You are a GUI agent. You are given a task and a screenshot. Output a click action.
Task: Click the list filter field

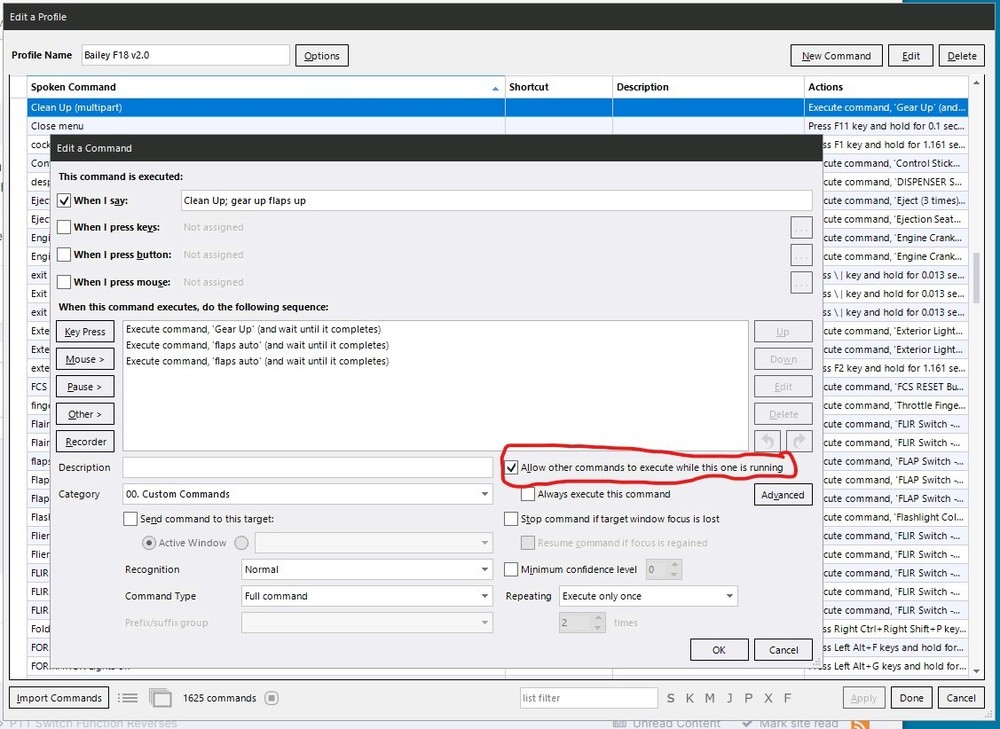coord(589,698)
